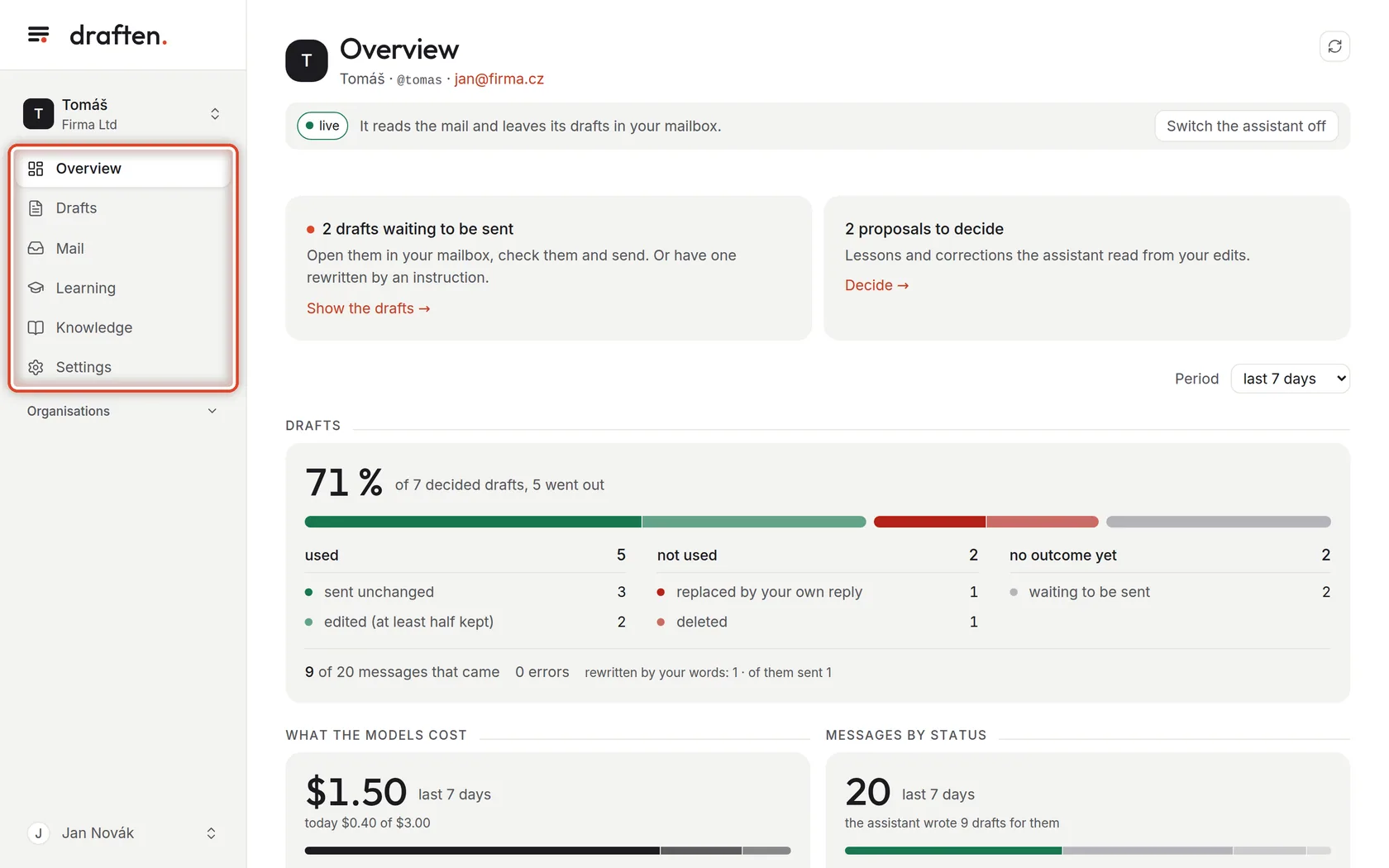This screenshot has width=1389, height=868.
Task: Click the Tomáš avatar in sidebar switcher
Action: click(x=38, y=114)
